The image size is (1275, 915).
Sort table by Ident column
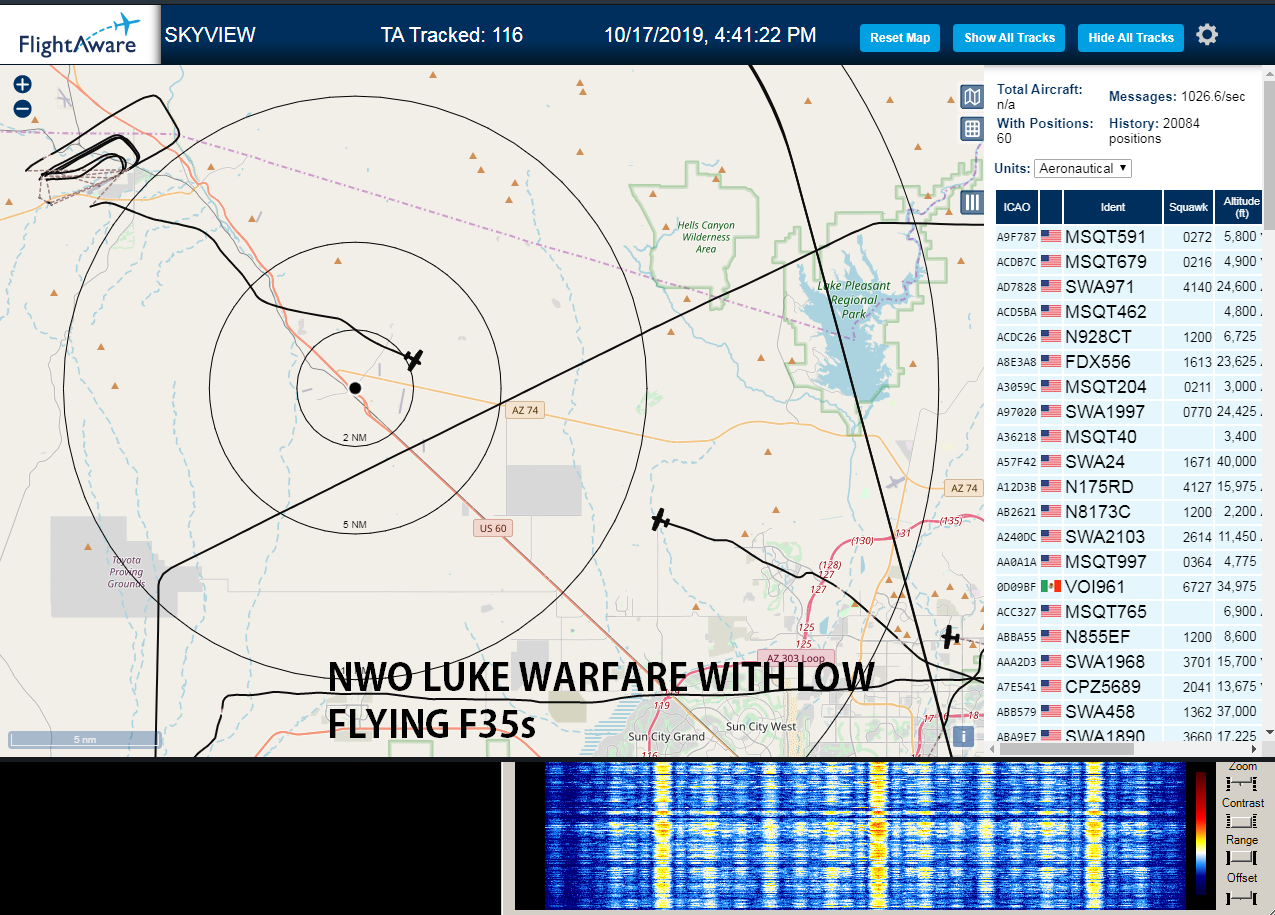point(1112,207)
